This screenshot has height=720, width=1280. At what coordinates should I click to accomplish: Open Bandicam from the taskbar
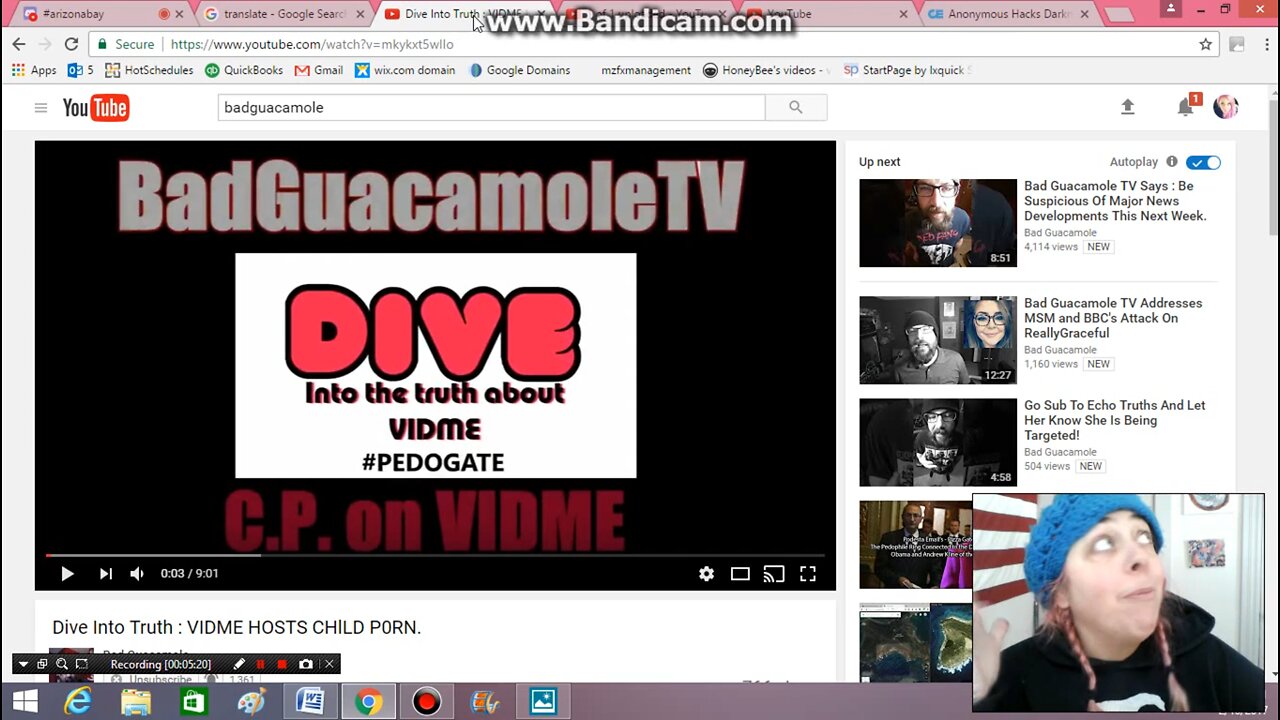427,702
